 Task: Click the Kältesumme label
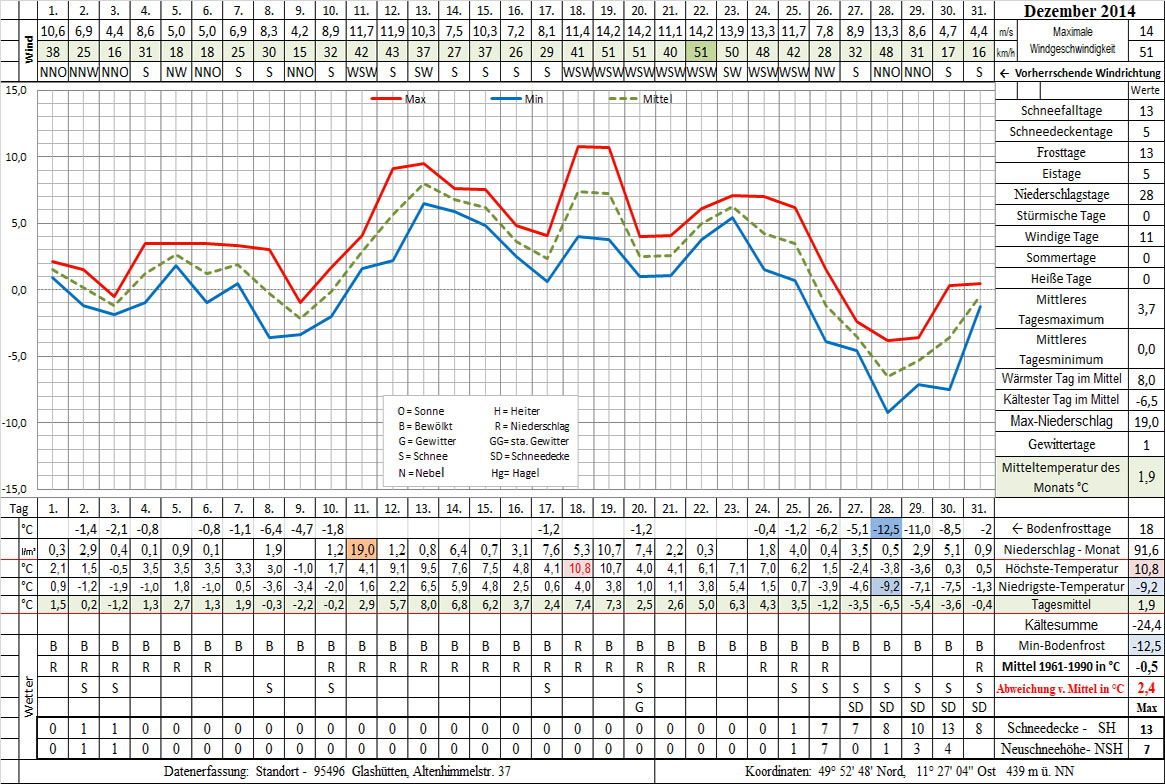[1061, 623]
